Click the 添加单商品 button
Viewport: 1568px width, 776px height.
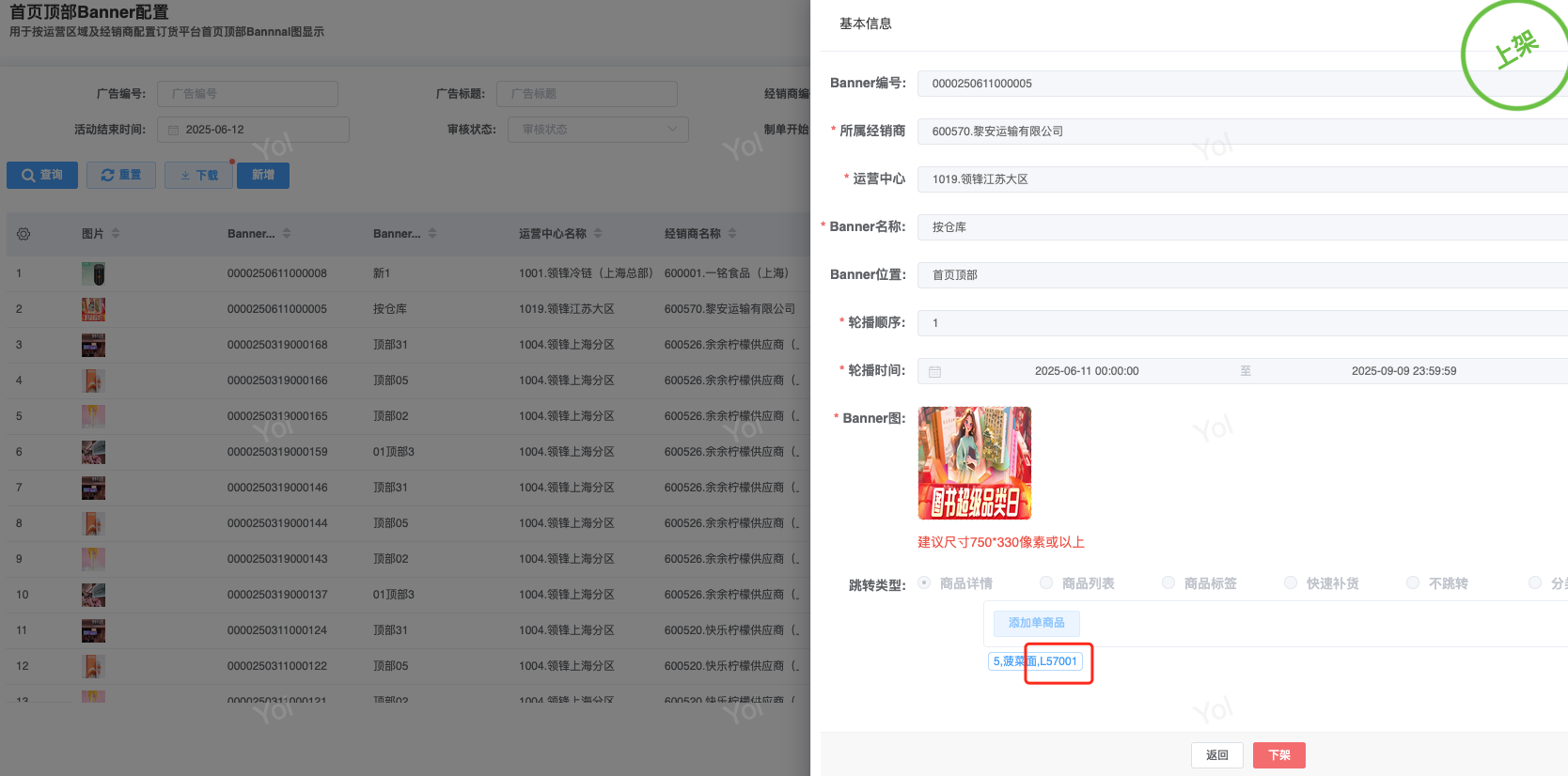(1037, 623)
